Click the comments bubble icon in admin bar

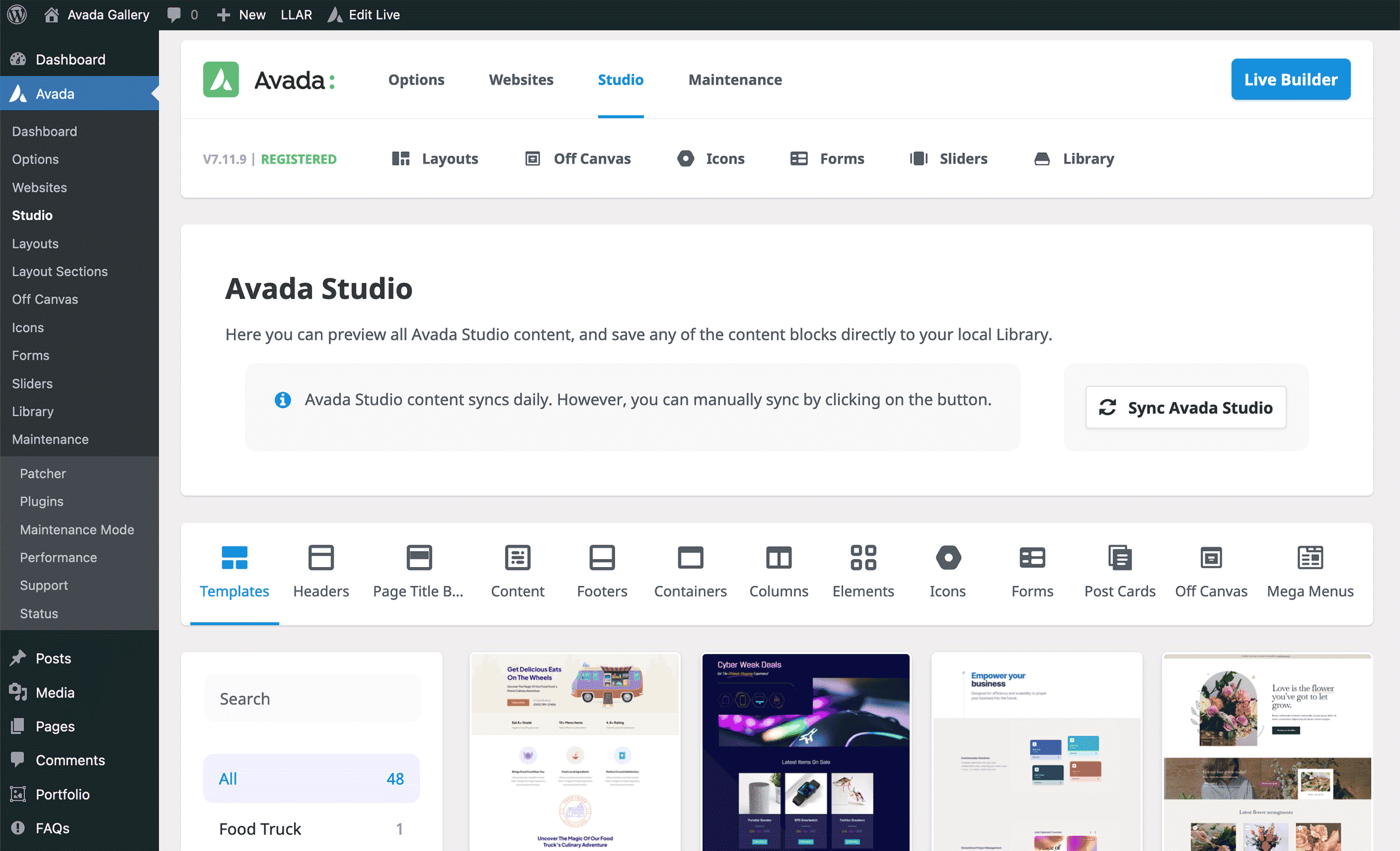coord(174,15)
